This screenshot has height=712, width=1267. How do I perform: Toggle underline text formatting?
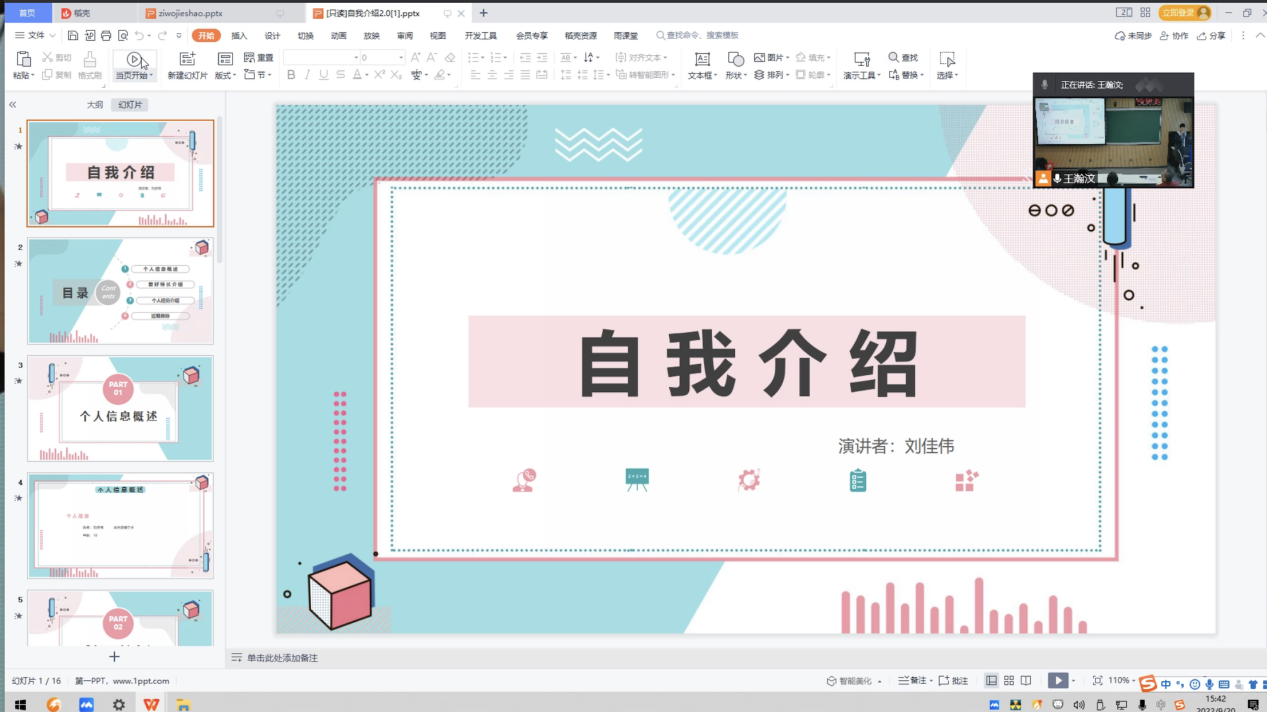(x=323, y=75)
